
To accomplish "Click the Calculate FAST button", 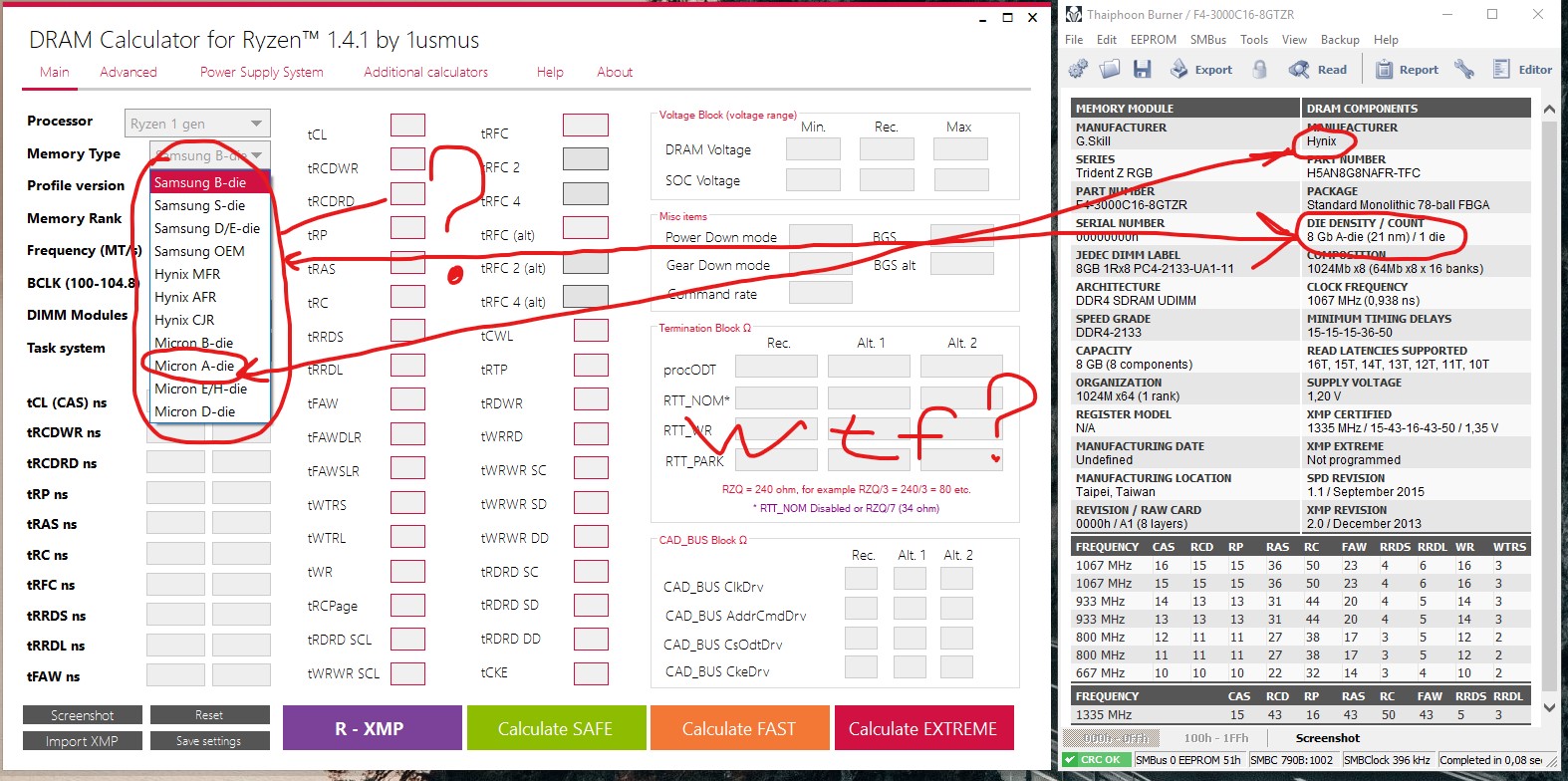I will tap(739, 728).
